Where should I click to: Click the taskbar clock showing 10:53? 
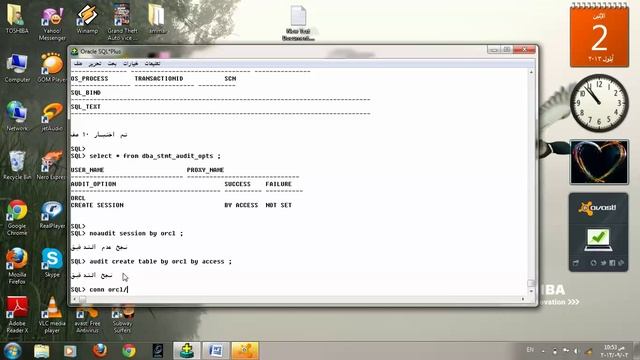pyautogui.click(x=614, y=351)
